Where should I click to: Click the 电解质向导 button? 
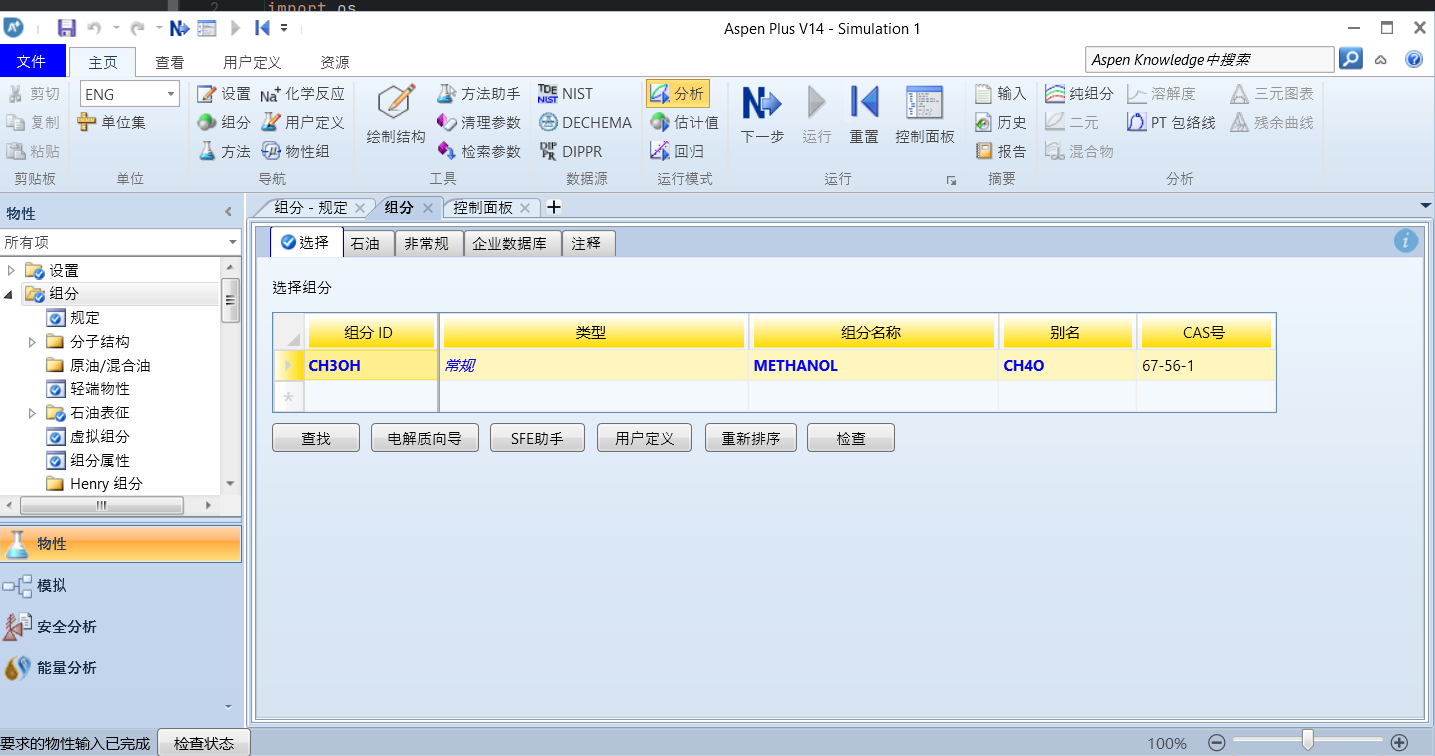pyautogui.click(x=424, y=438)
